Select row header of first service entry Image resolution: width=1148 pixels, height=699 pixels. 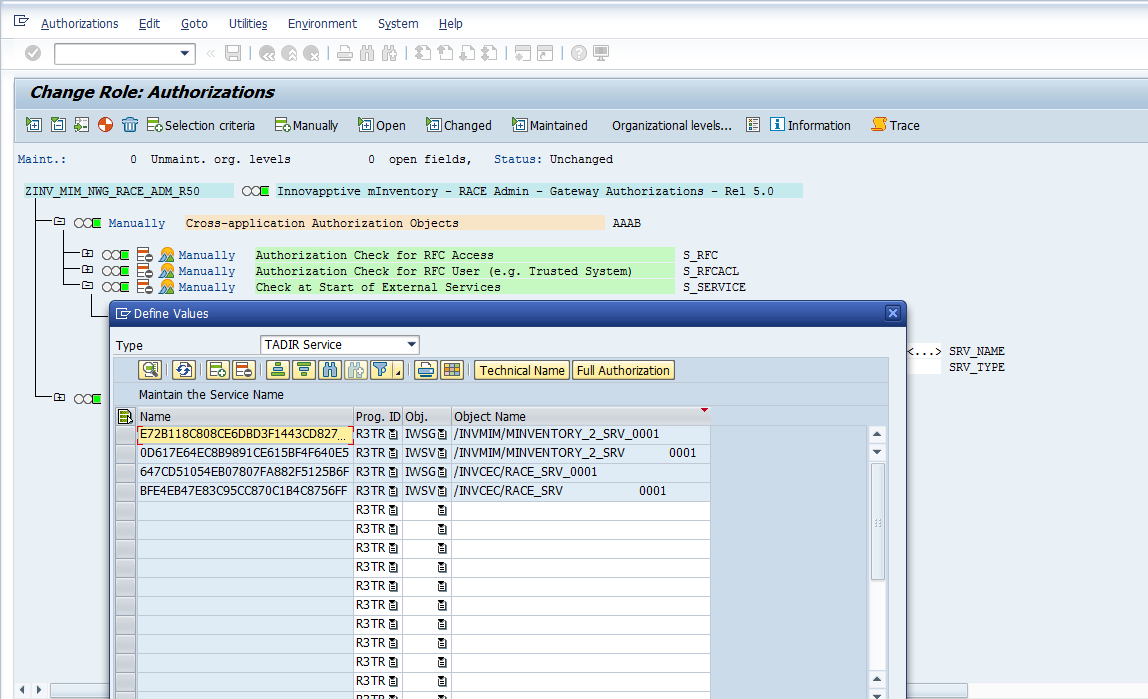pos(125,435)
